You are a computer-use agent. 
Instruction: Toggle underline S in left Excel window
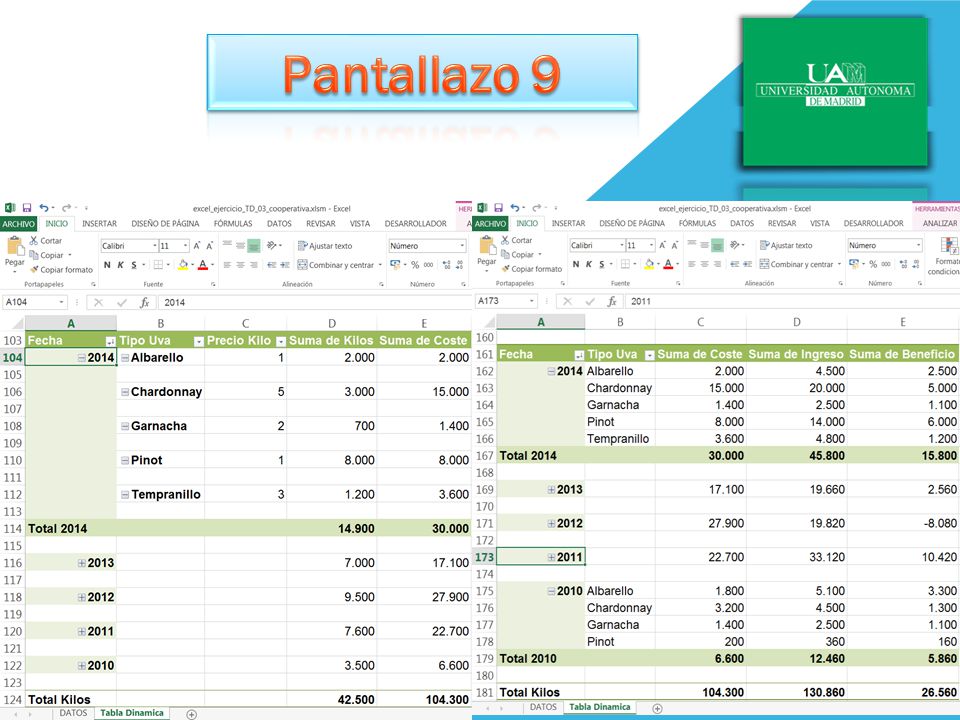point(134,265)
